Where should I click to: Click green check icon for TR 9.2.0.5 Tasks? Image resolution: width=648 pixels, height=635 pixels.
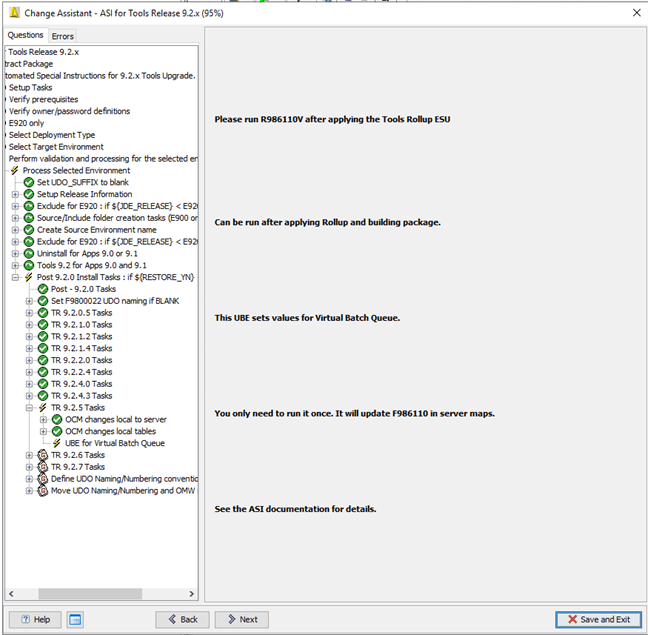43,313
